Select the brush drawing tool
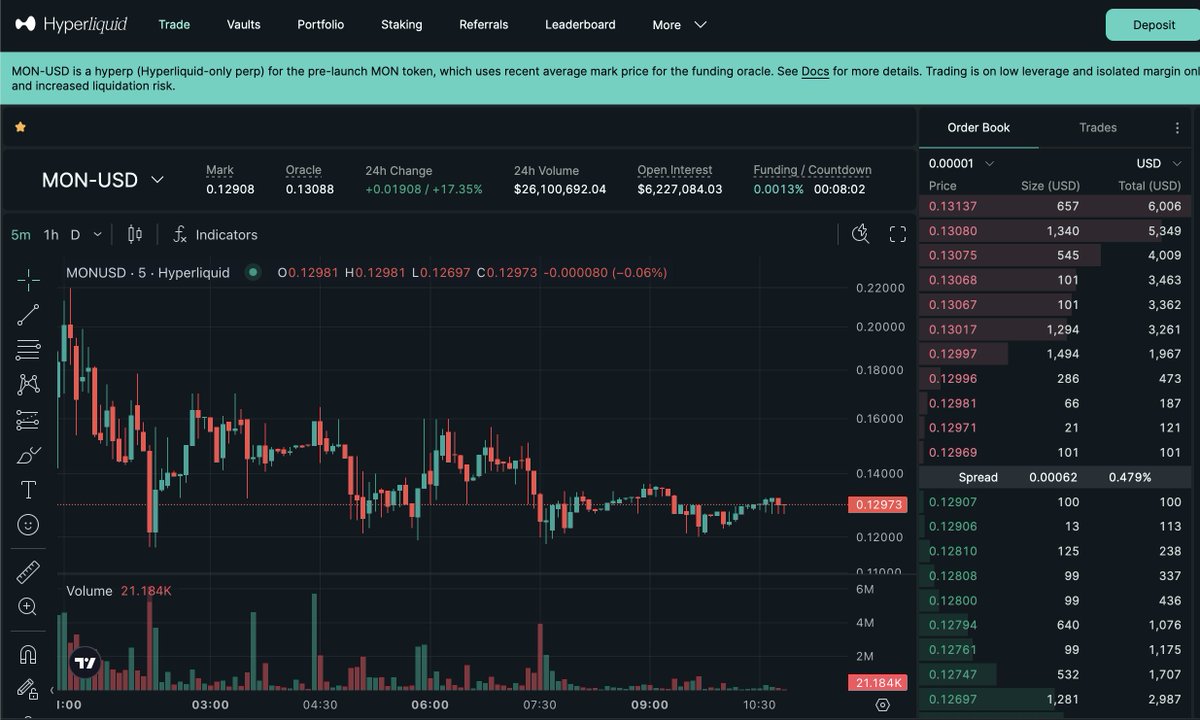The width and height of the screenshot is (1200, 720). (28, 455)
